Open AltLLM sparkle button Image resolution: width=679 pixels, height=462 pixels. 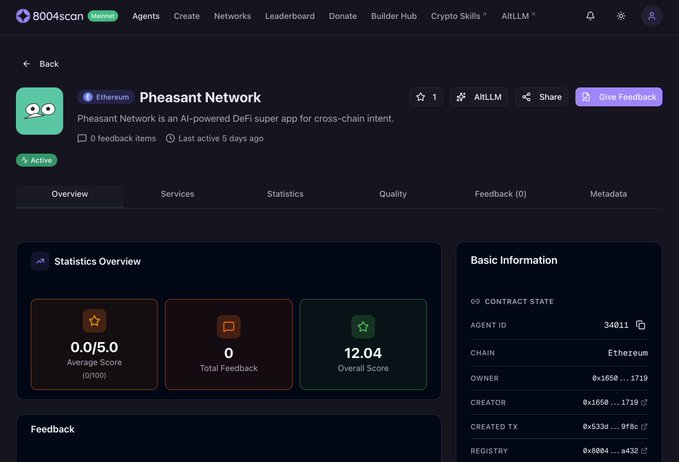coord(479,97)
